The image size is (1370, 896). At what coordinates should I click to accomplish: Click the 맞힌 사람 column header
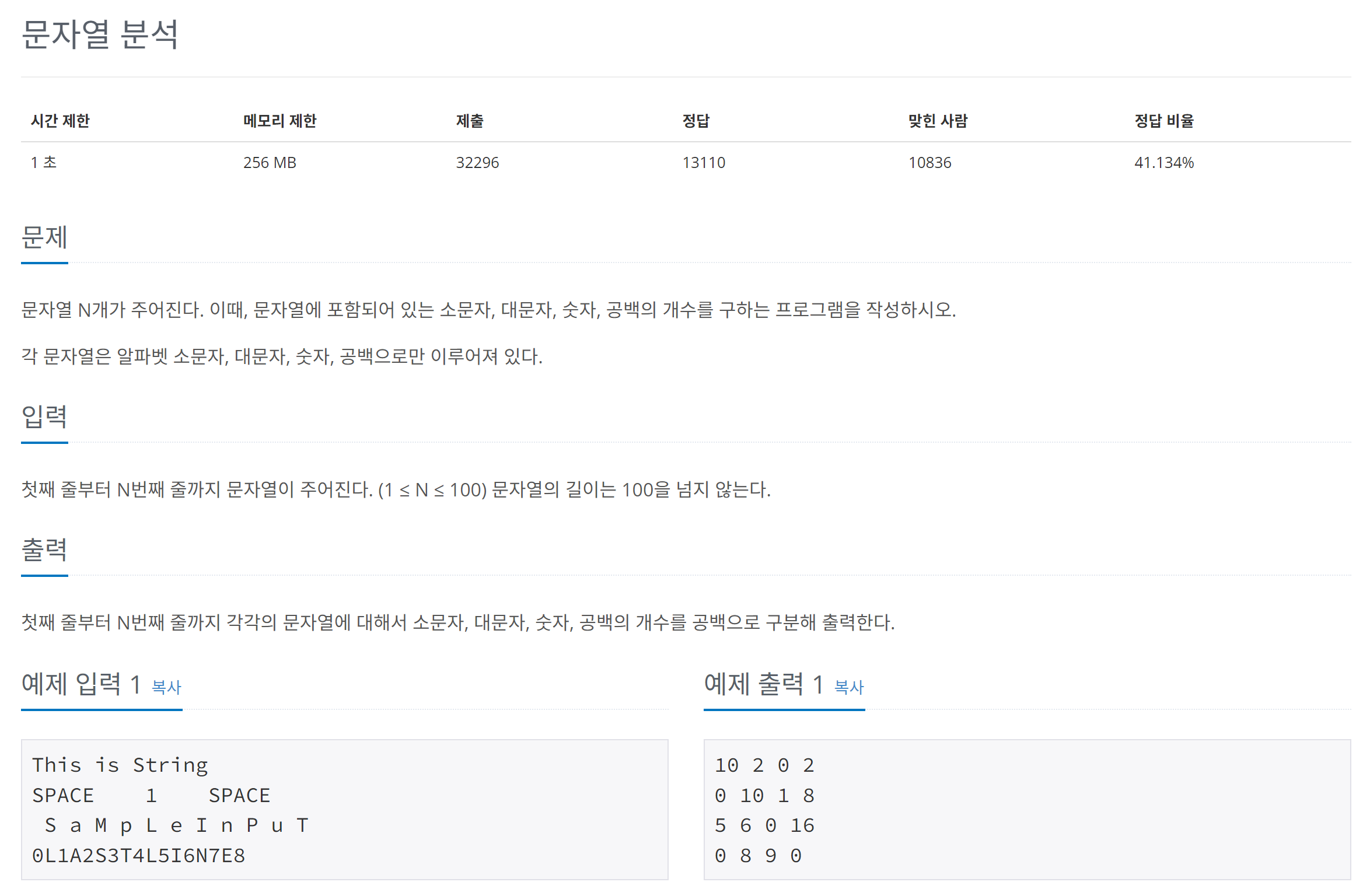(x=938, y=121)
